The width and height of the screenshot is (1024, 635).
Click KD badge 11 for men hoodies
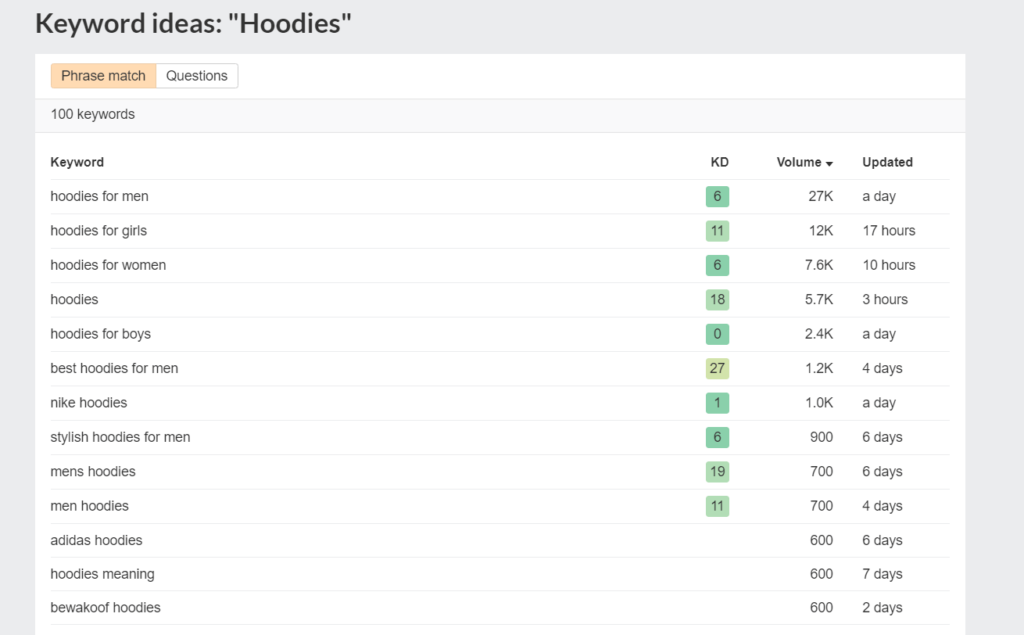tap(717, 506)
